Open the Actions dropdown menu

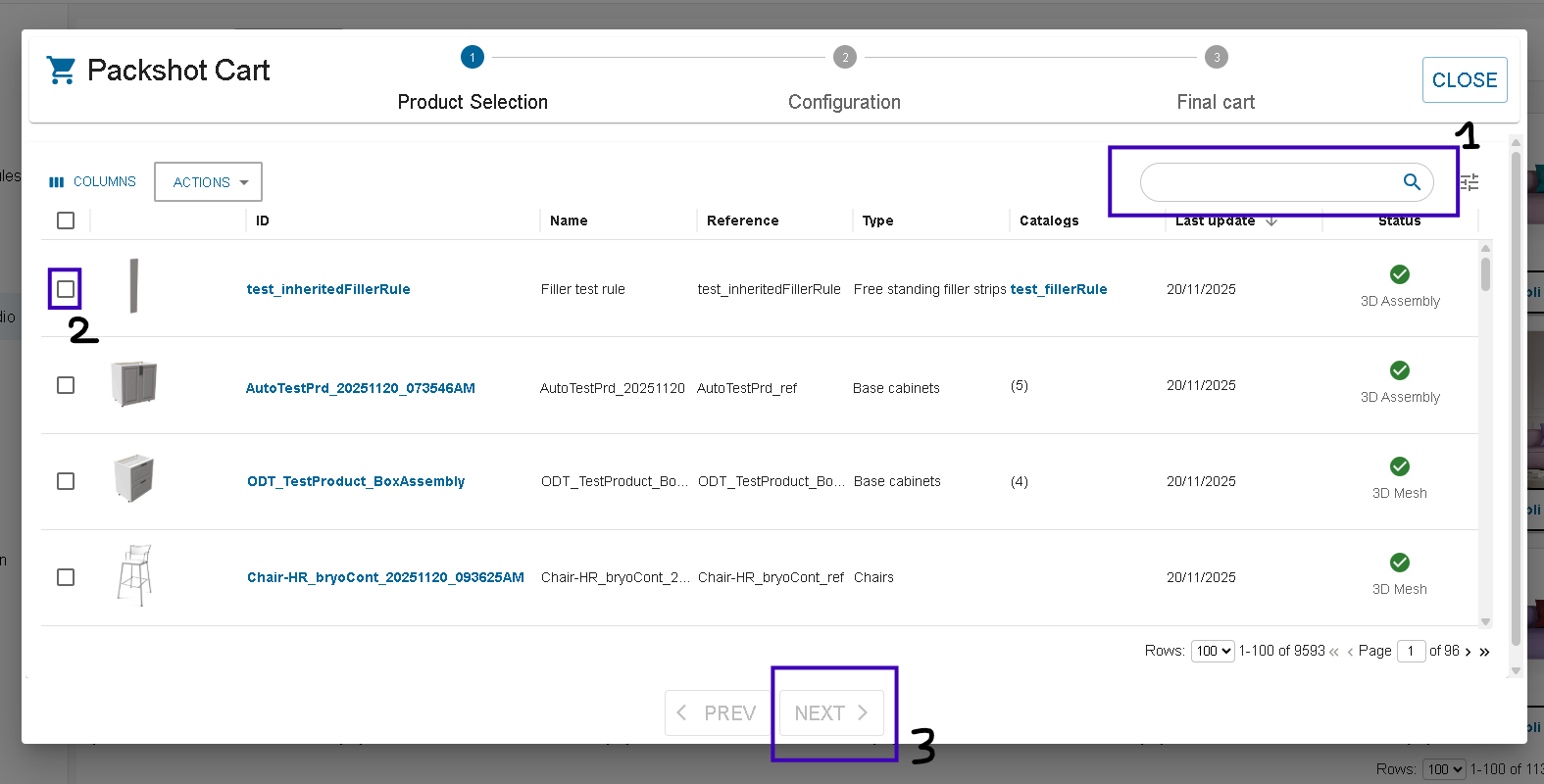[209, 182]
